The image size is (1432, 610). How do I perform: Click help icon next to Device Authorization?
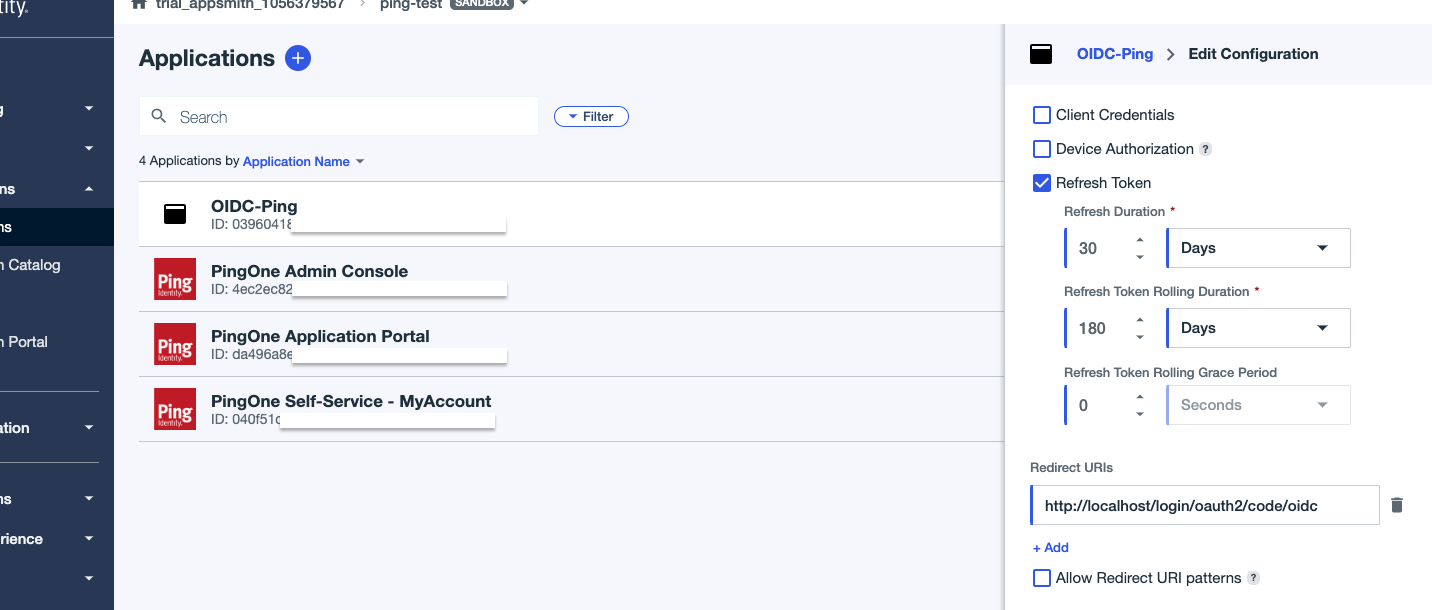[1205, 149]
